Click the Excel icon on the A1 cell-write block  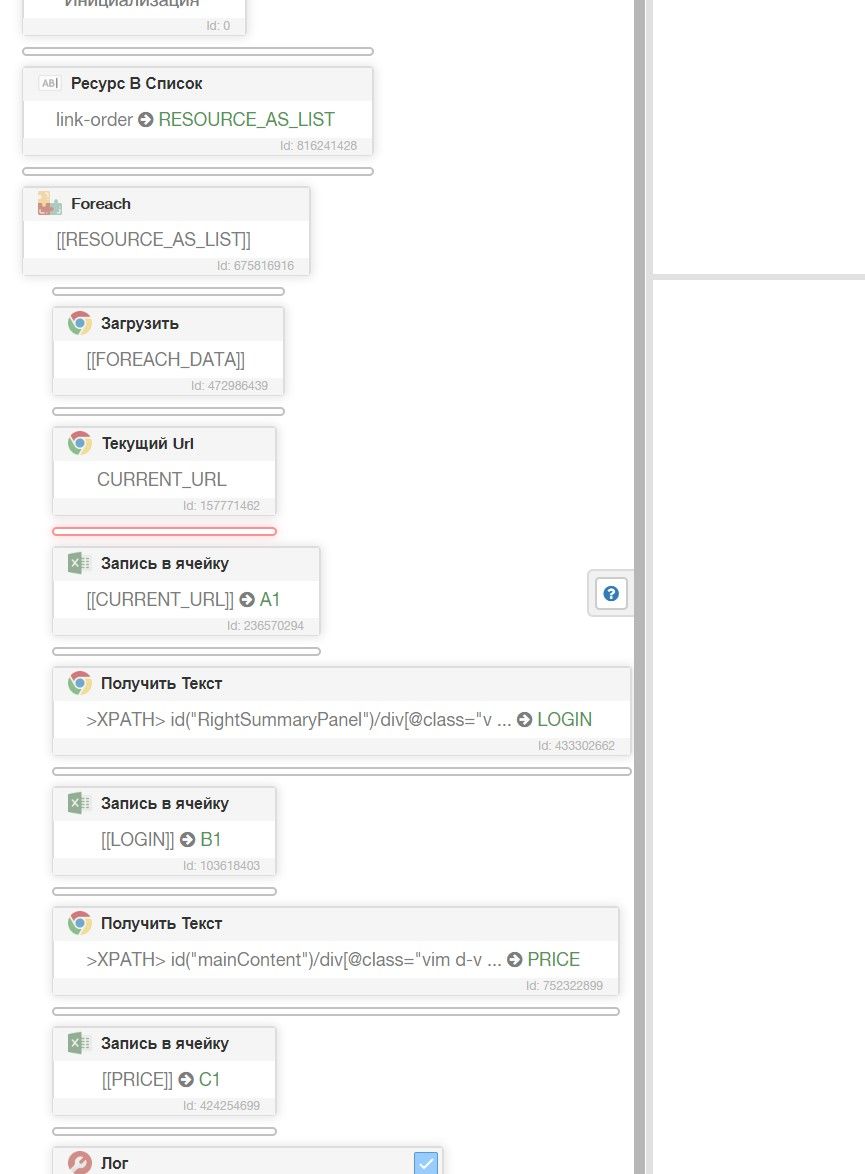click(79, 563)
